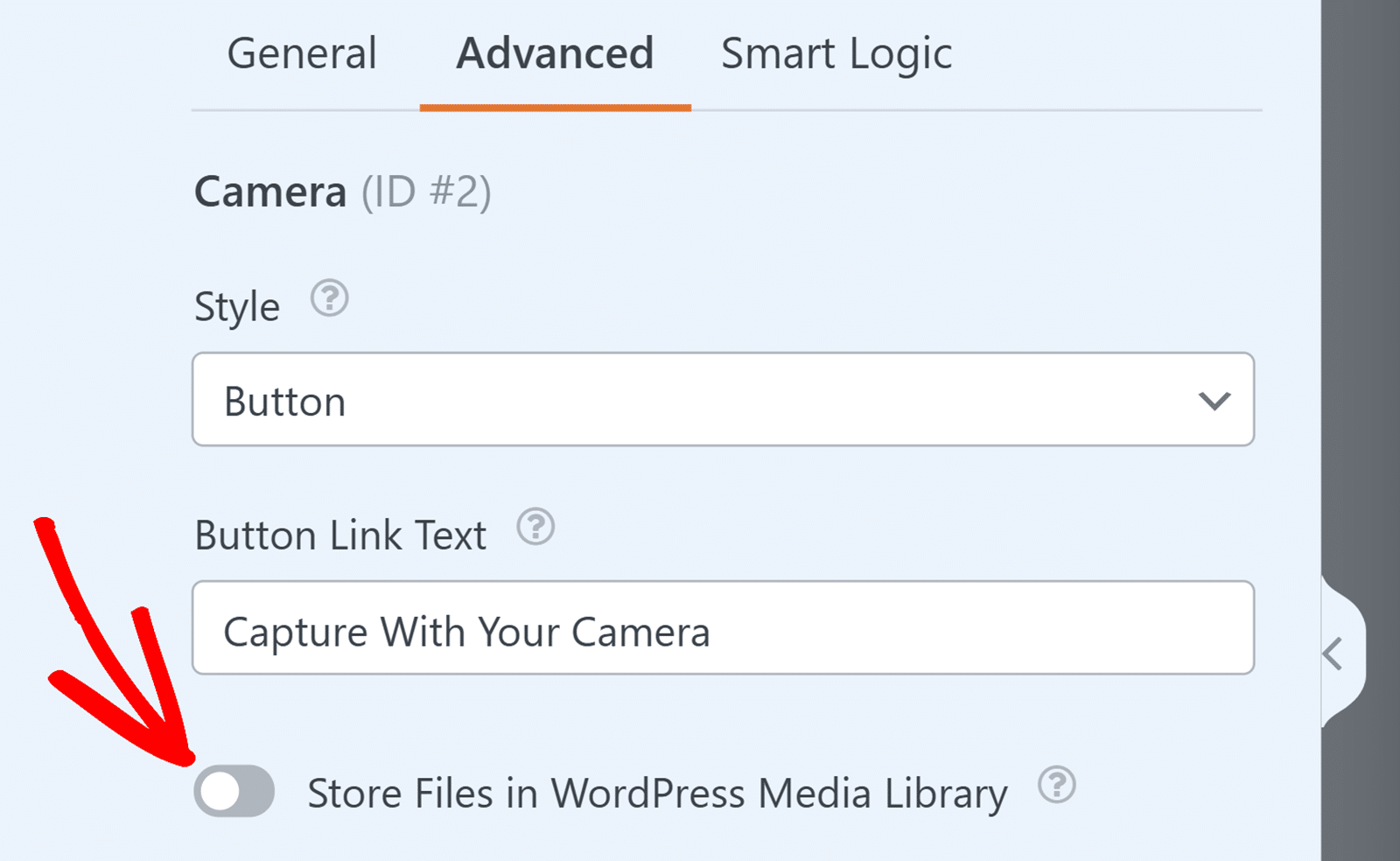Viewport: 1400px width, 861px height.
Task: Click the left-chevron panel collapse icon
Action: pyautogui.click(x=1333, y=653)
